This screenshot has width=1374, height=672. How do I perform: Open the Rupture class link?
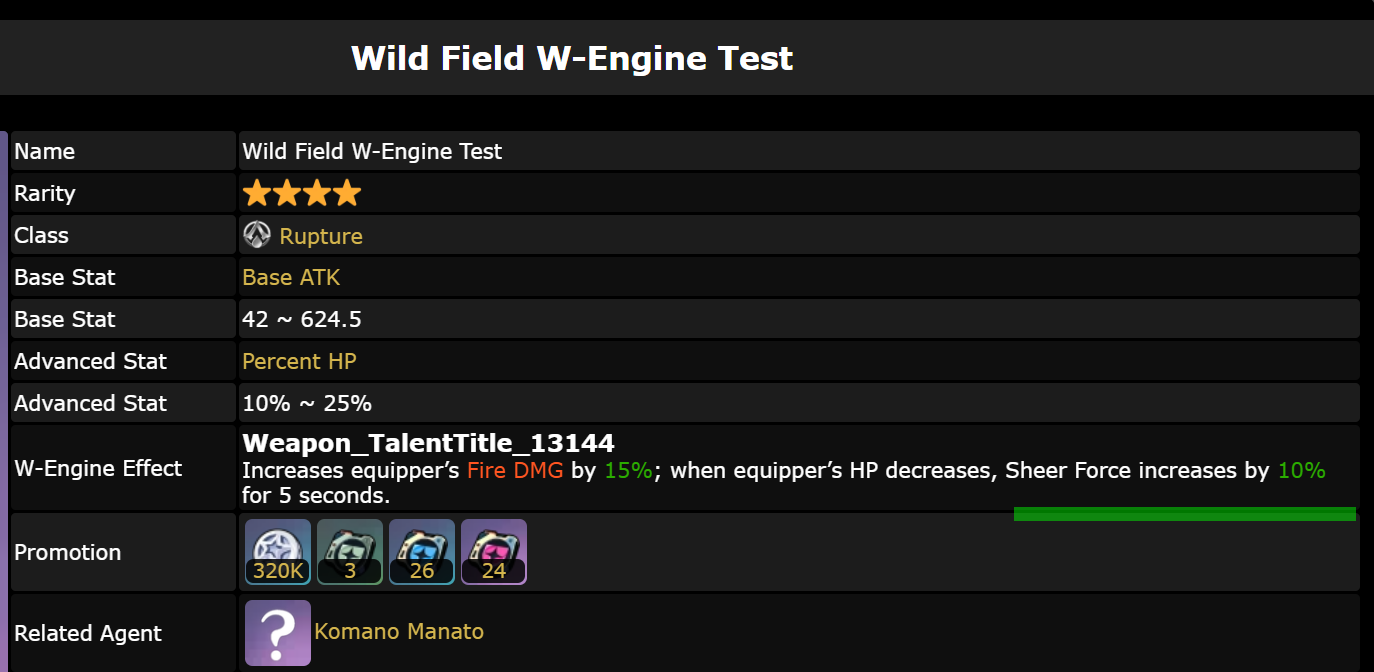point(321,236)
